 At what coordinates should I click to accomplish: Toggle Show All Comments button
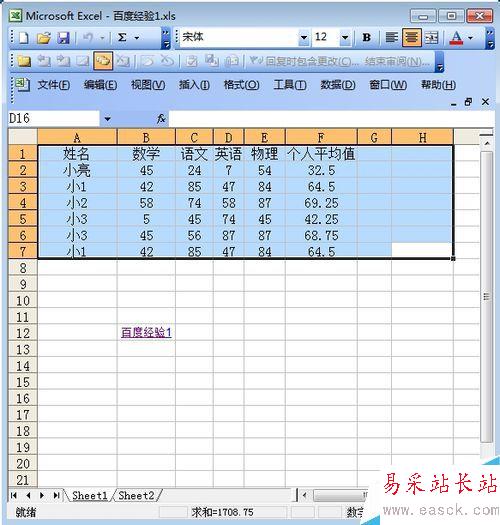(x=103, y=61)
